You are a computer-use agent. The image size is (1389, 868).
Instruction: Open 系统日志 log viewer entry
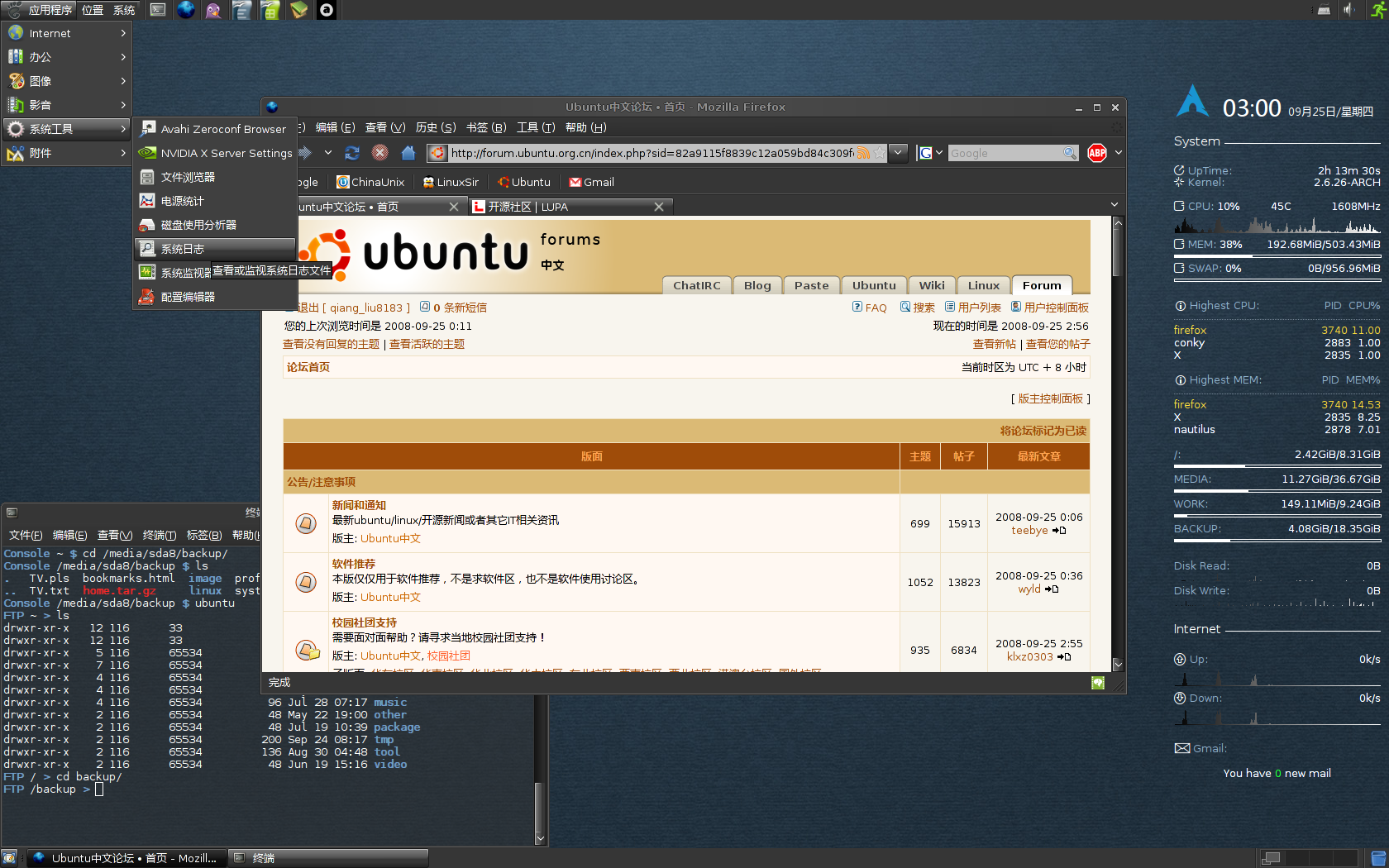pyautogui.click(x=215, y=249)
